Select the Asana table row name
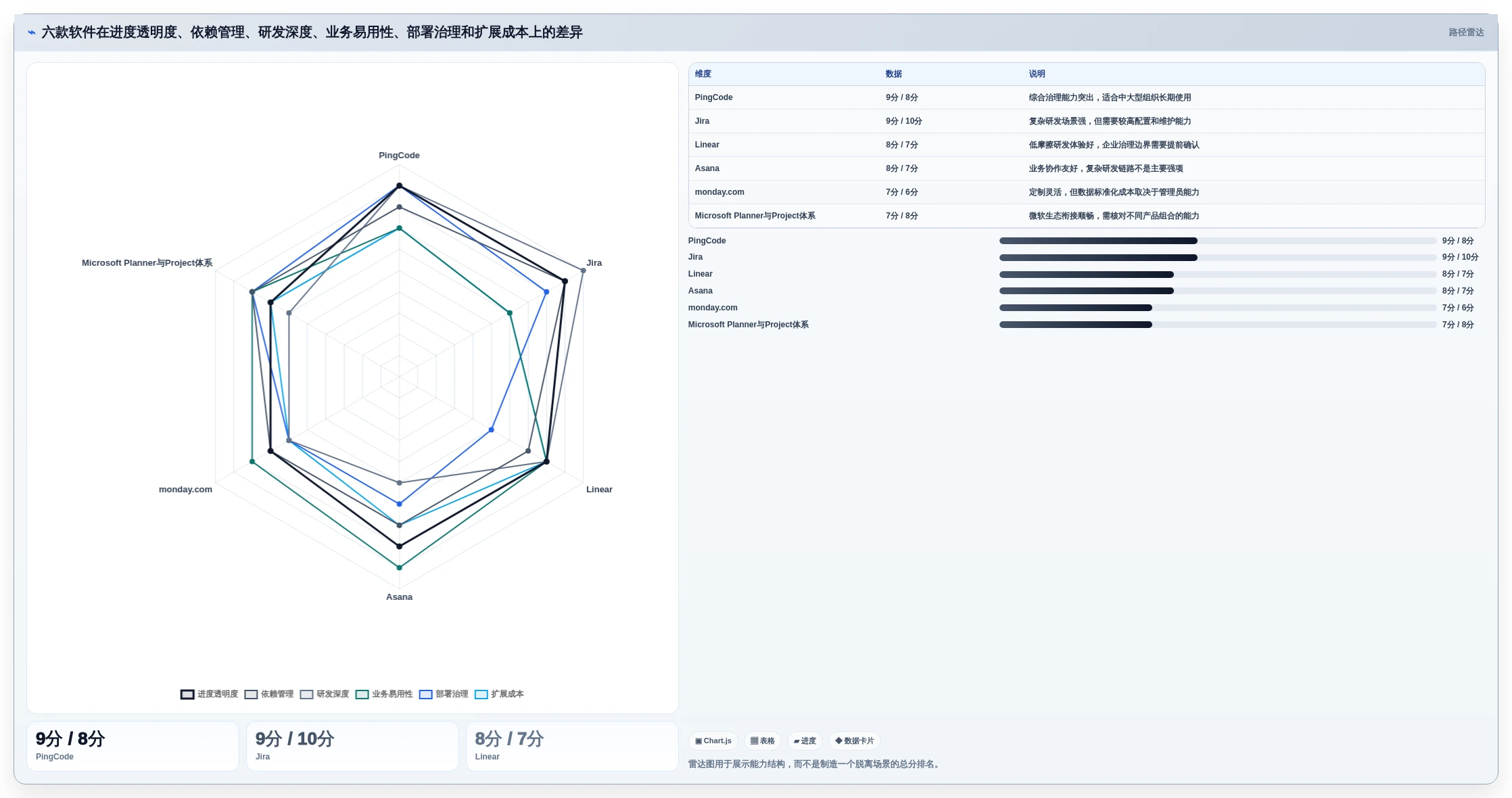 (707, 168)
